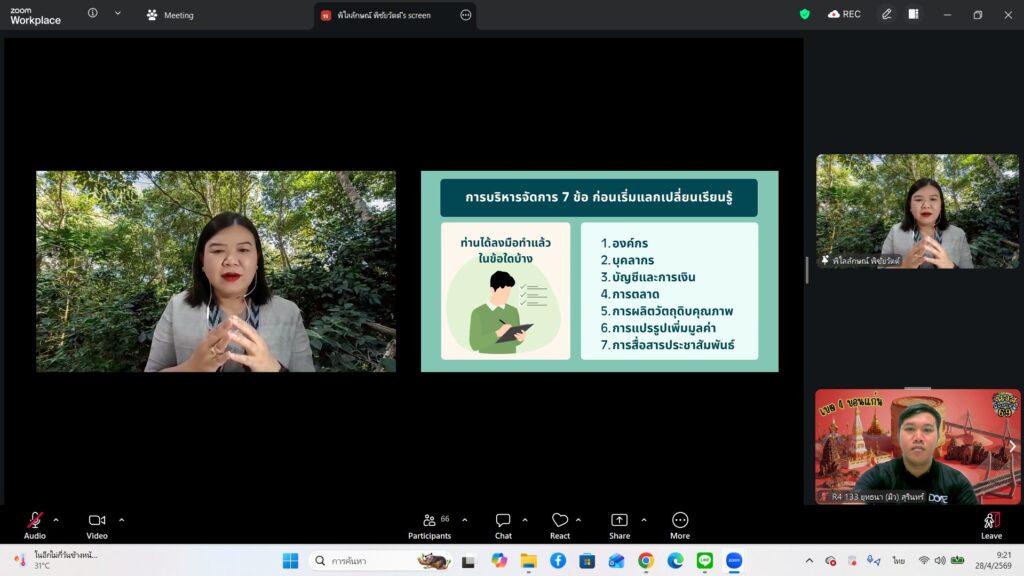Screen dimensions: 1024x576
Task: Expand the Participants options arrow
Action: coord(464,520)
